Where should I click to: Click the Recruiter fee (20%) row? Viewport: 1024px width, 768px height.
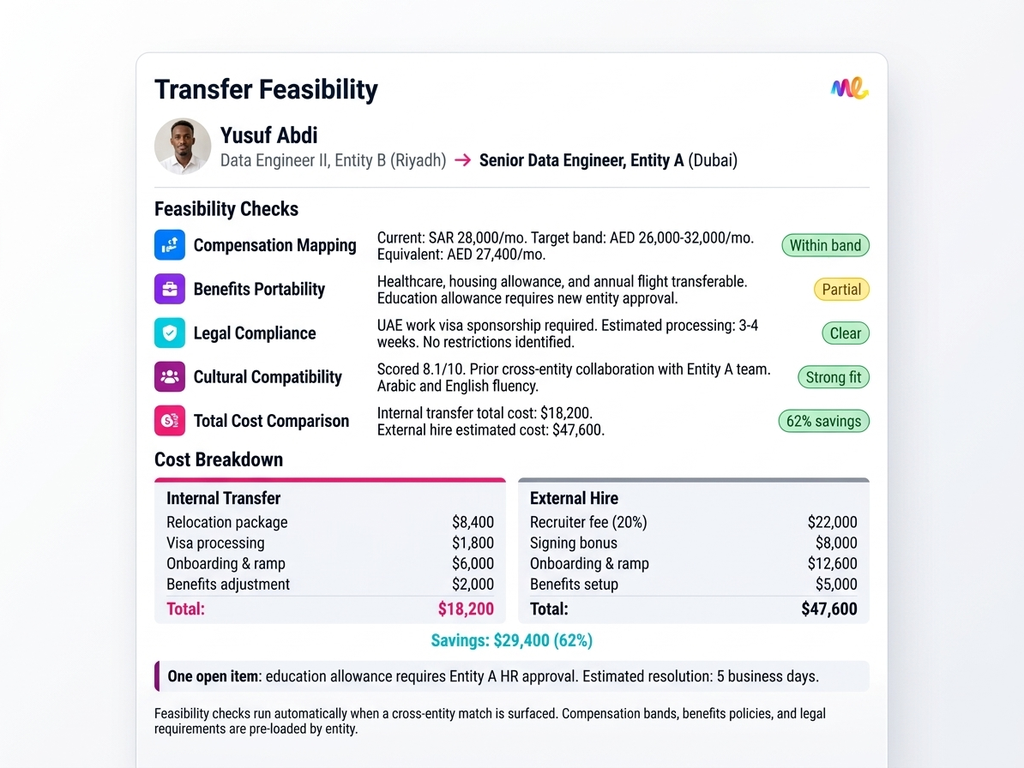tap(693, 522)
